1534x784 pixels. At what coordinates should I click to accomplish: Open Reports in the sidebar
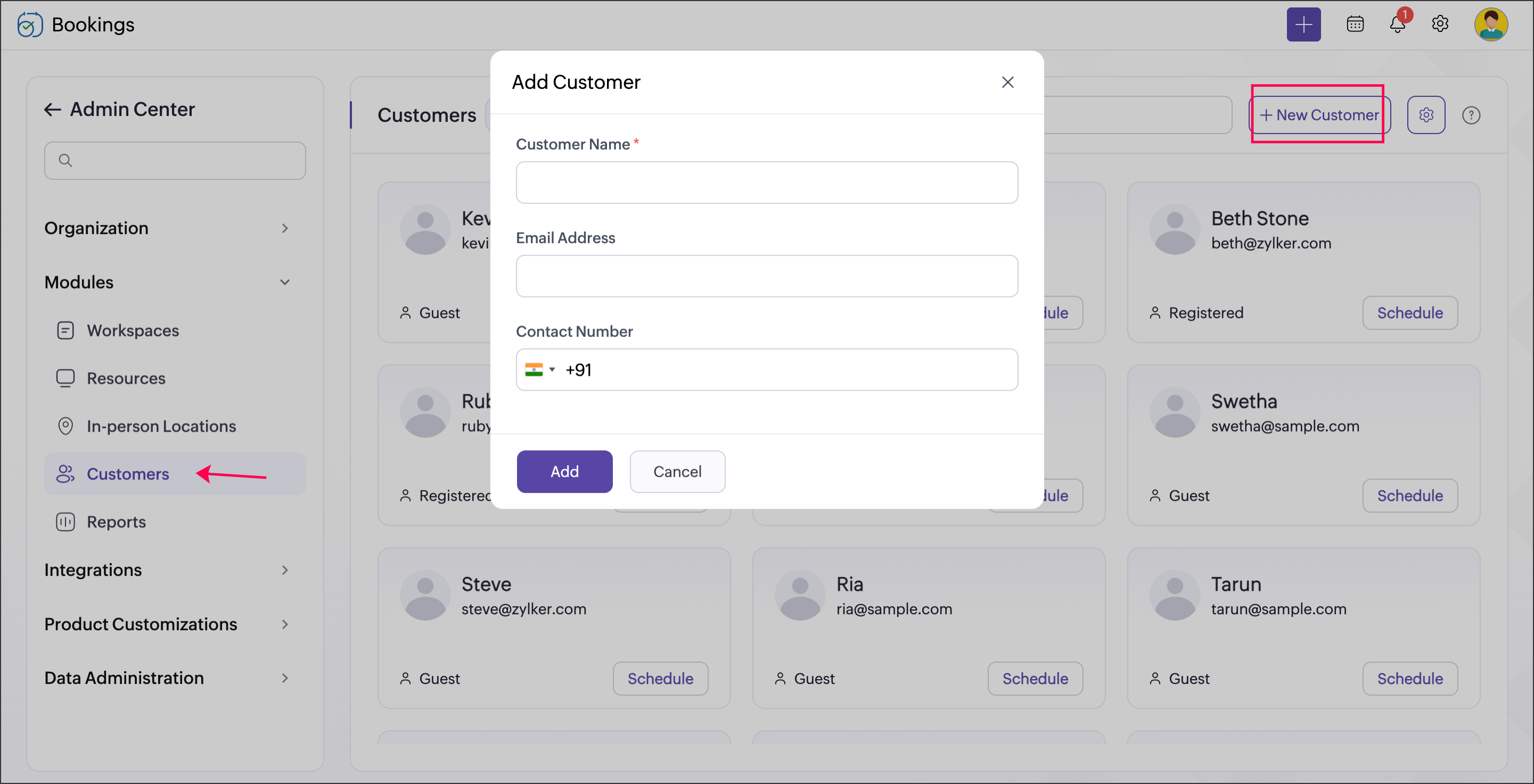[116, 522]
